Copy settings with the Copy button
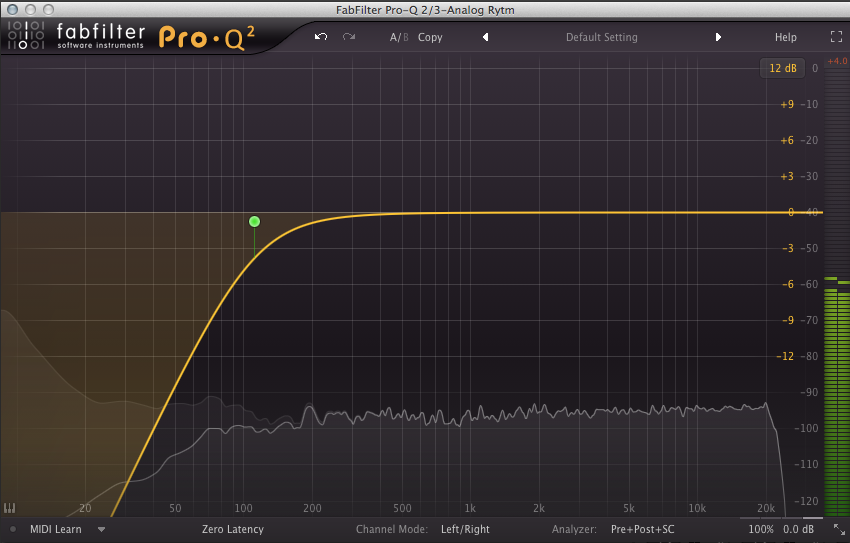The height and width of the screenshot is (543, 850). [x=430, y=37]
